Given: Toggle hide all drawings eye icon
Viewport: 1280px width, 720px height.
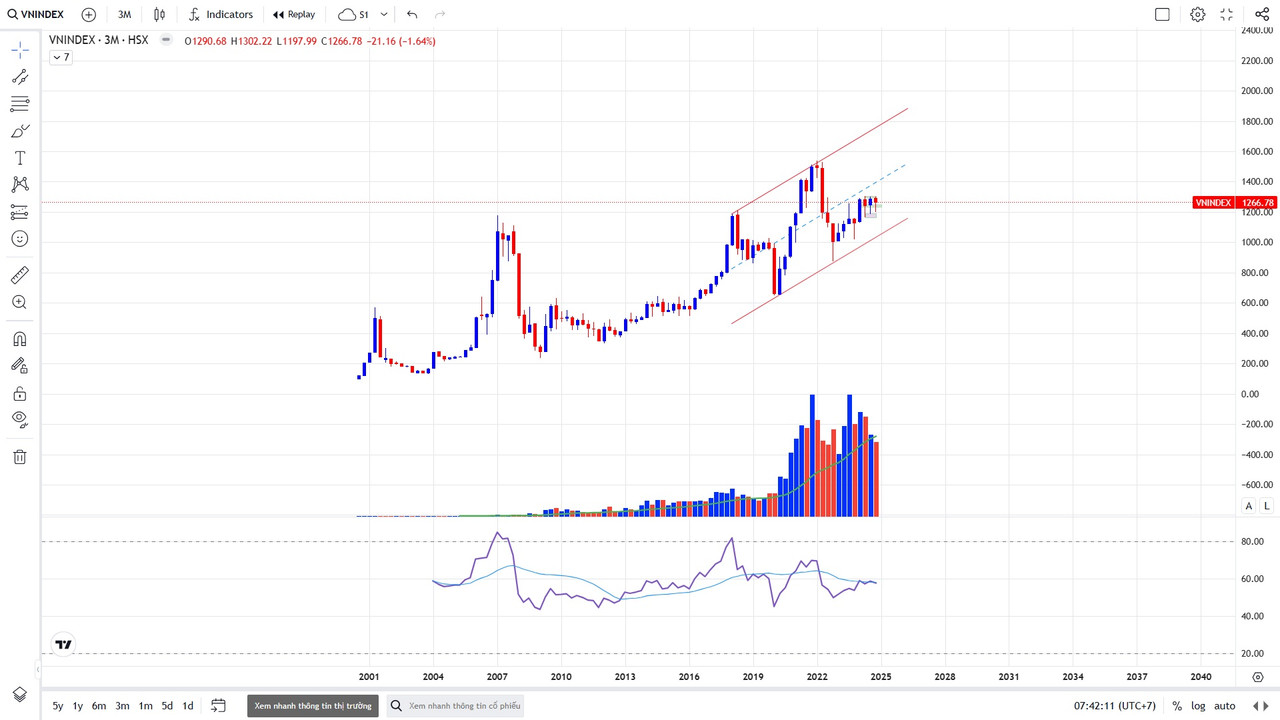Looking at the screenshot, I should pos(20,420).
